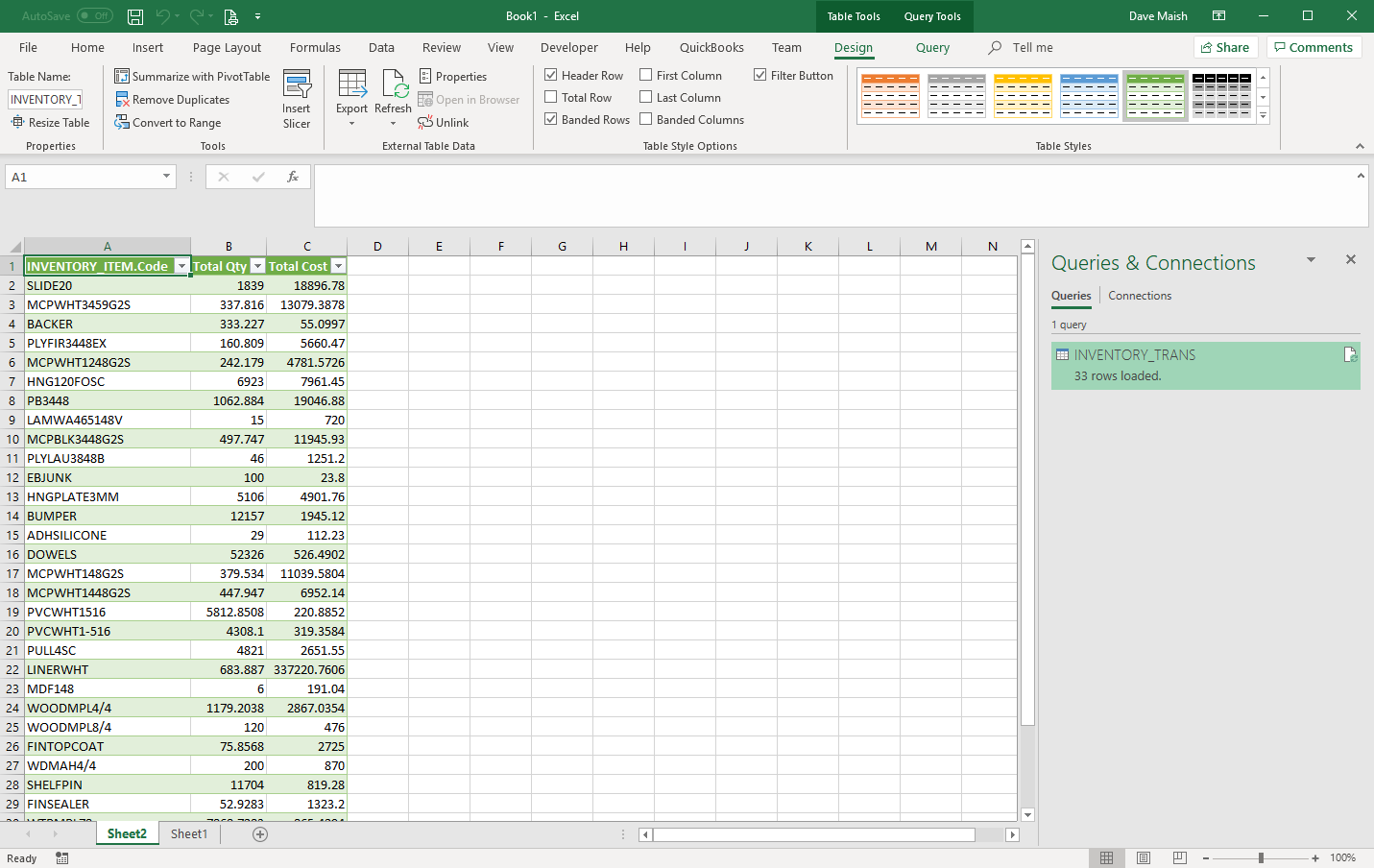1374x868 pixels.
Task: Toggle the Filter Button checkbox
Action: click(760, 75)
